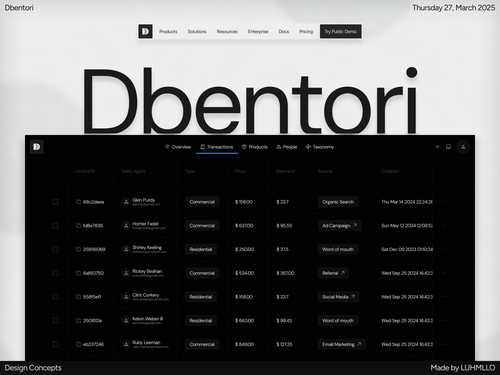The image size is (500, 375).
Task: Click the Organic Search source tag
Action: (x=338, y=202)
